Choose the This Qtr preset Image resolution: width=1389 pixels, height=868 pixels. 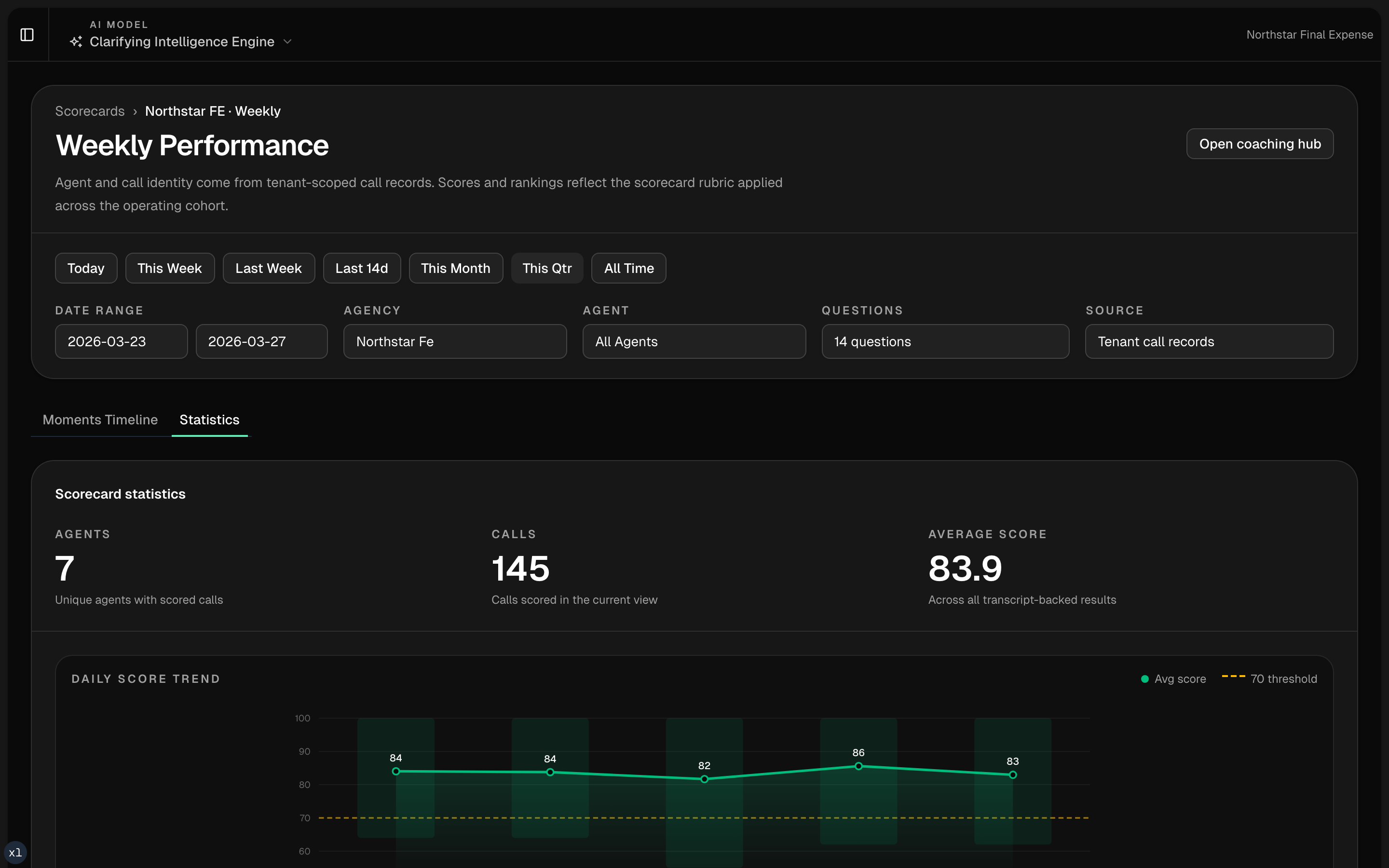(x=547, y=268)
